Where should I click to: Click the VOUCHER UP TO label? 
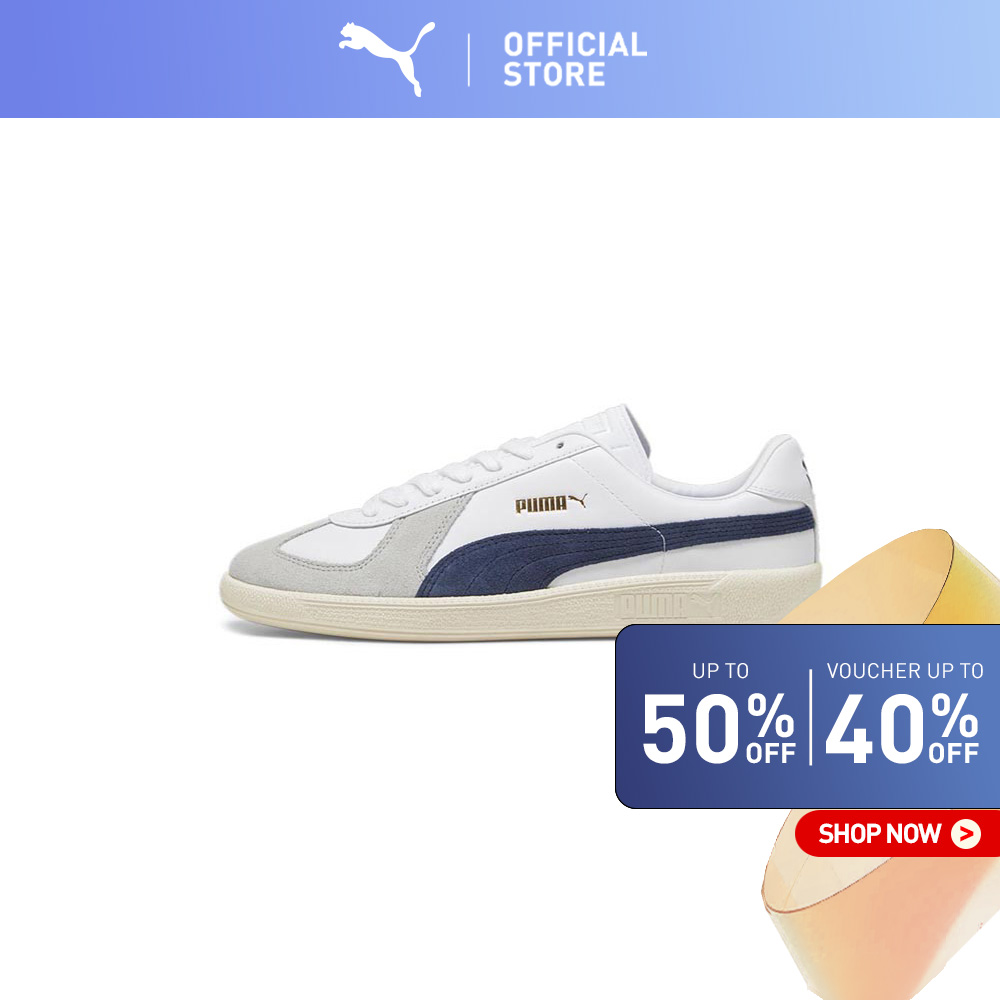click(905, 671)
